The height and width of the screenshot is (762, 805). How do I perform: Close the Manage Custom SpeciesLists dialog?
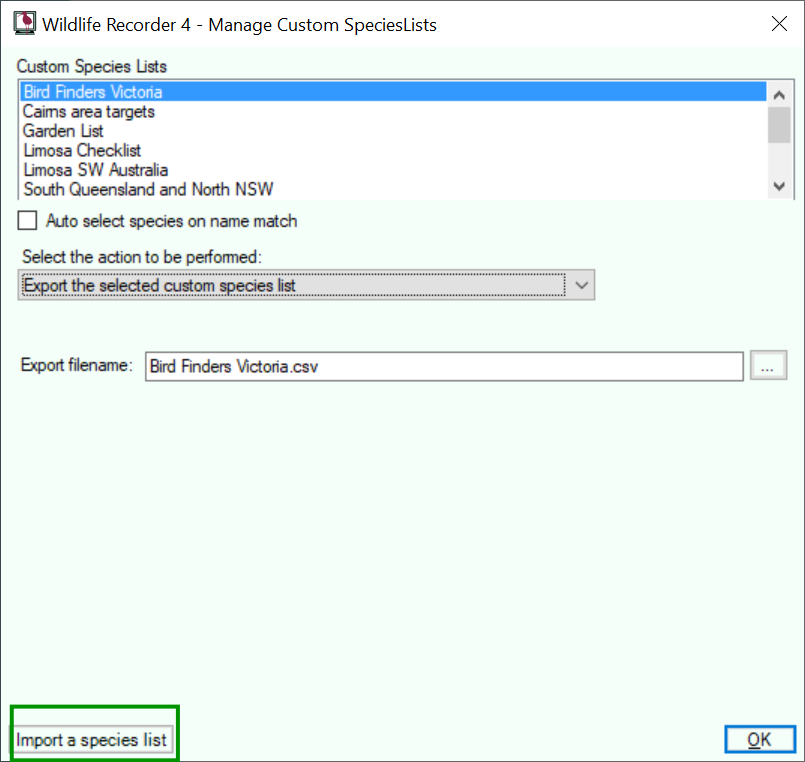[x=779, y=24]
